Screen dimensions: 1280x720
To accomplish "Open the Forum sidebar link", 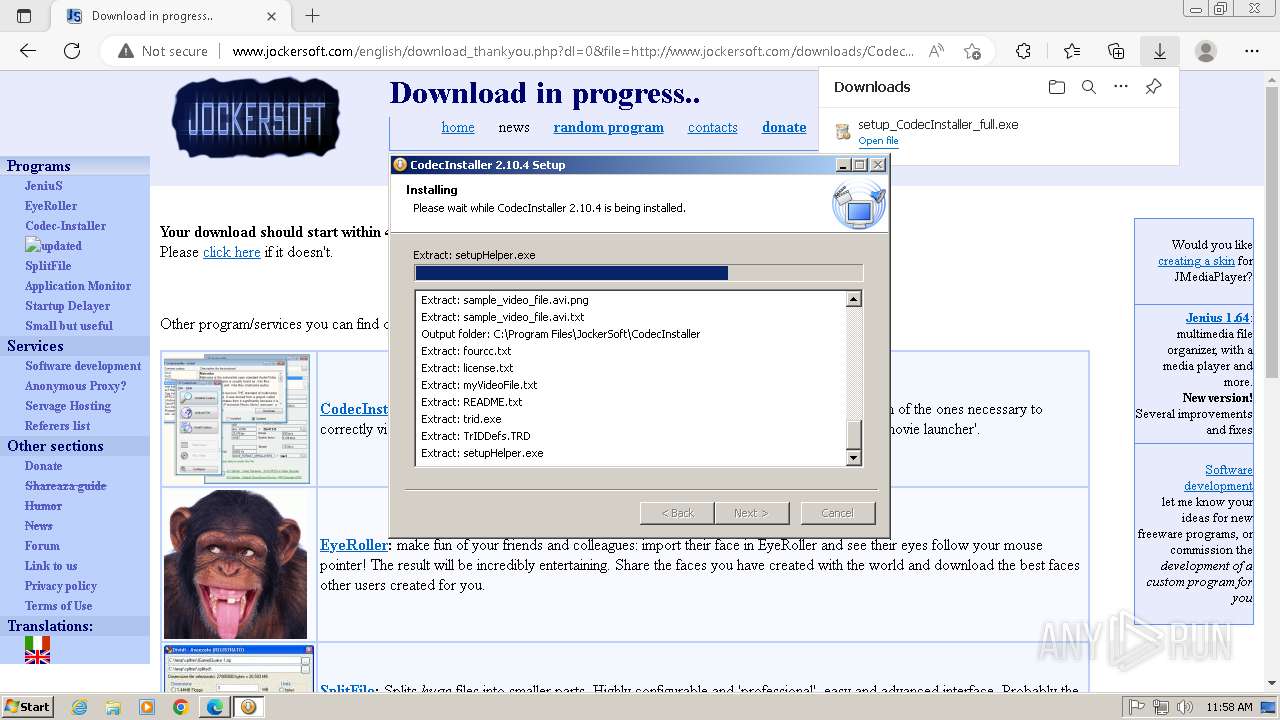I will pos(42,546).
